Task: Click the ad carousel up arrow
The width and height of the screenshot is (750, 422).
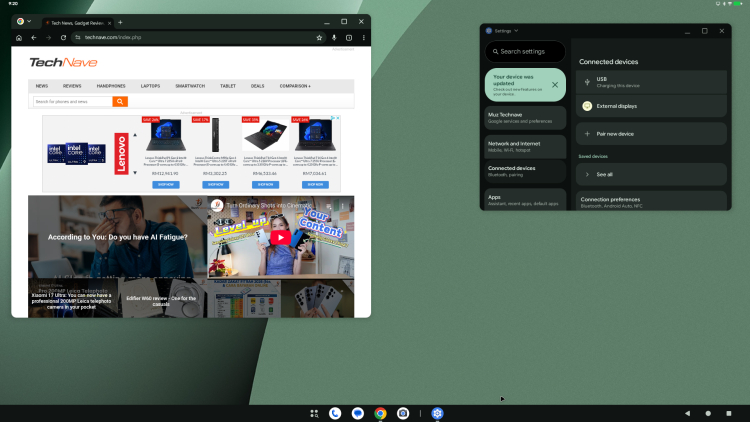Action: (x=135, y=135)
